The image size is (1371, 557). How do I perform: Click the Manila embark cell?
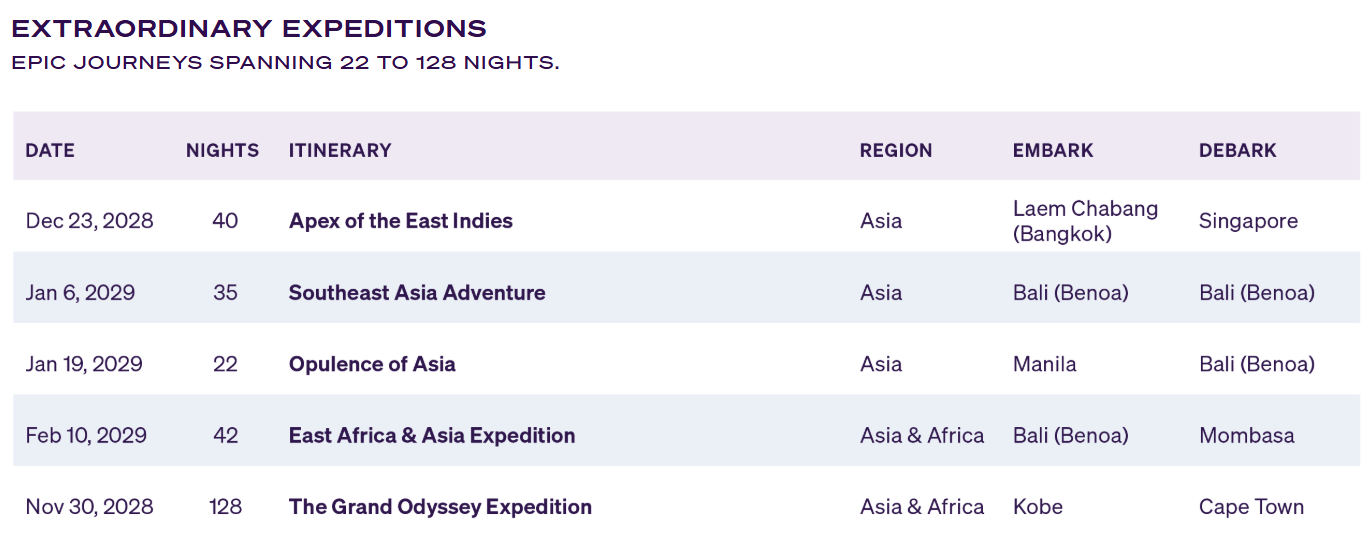click(1045, 364)
